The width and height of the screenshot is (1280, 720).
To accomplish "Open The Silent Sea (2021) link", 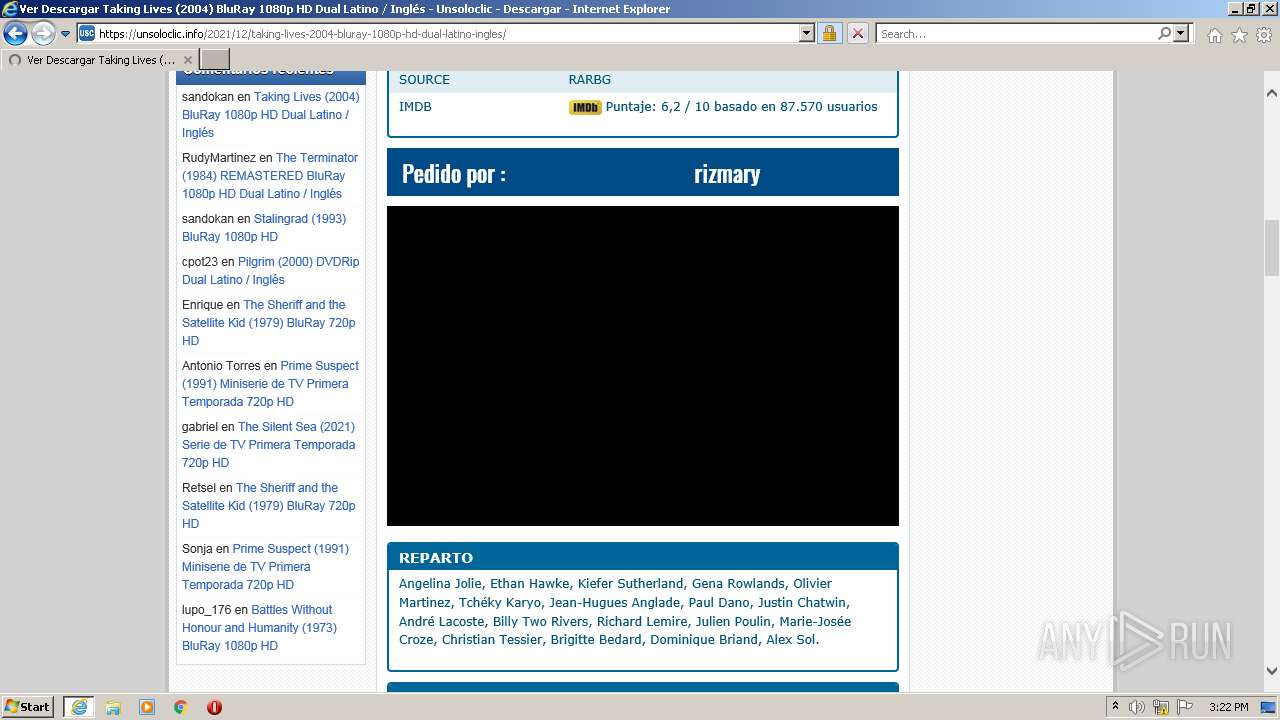I will coord(269,445).
